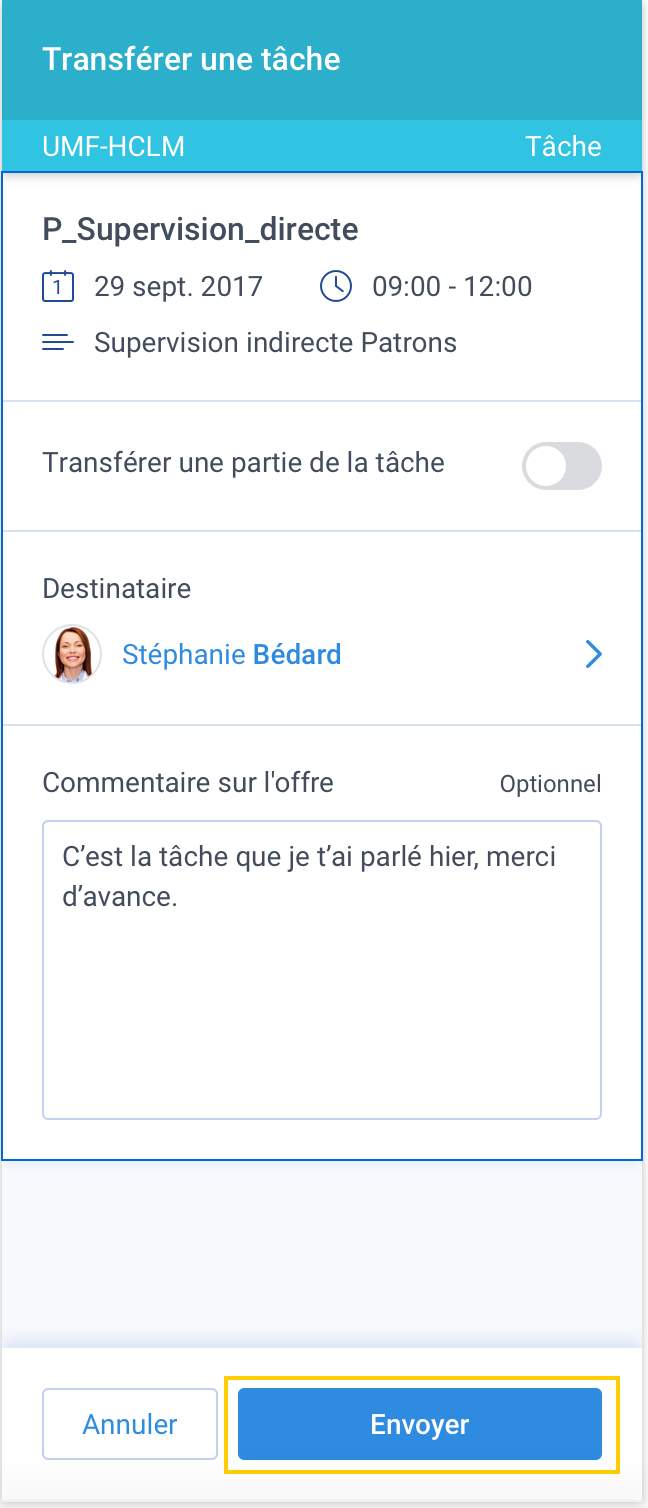Image resolution: width=648 pixels, height=1508 pixels.
Task: Click the Optionnel label above the comment
Action: click(x=551, y=784)
